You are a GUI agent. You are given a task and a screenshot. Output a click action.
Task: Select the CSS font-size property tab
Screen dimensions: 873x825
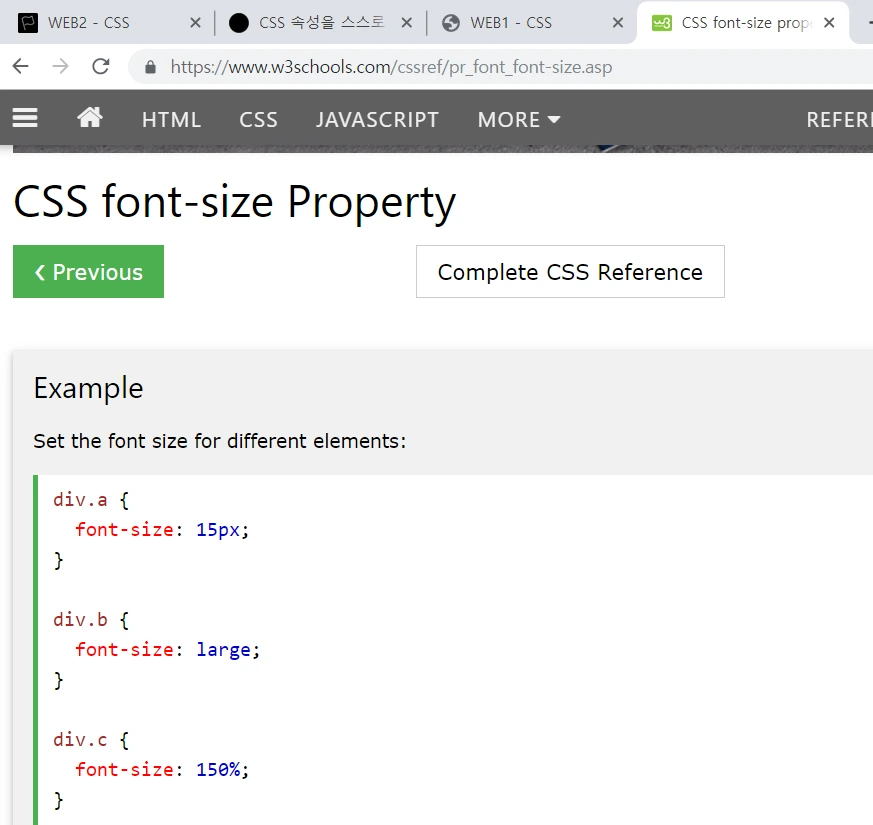743,23
